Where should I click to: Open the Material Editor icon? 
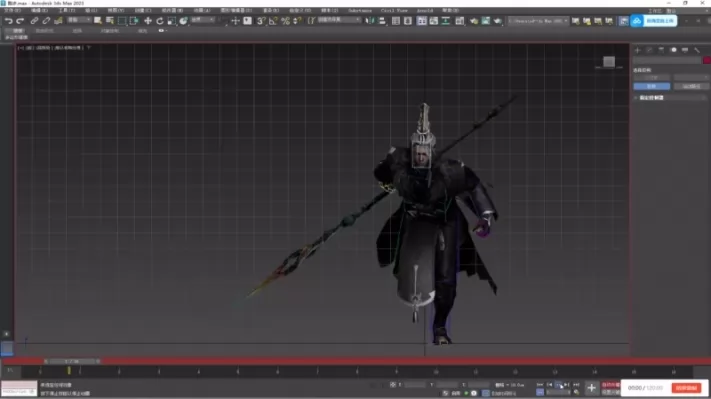point(460,21)
